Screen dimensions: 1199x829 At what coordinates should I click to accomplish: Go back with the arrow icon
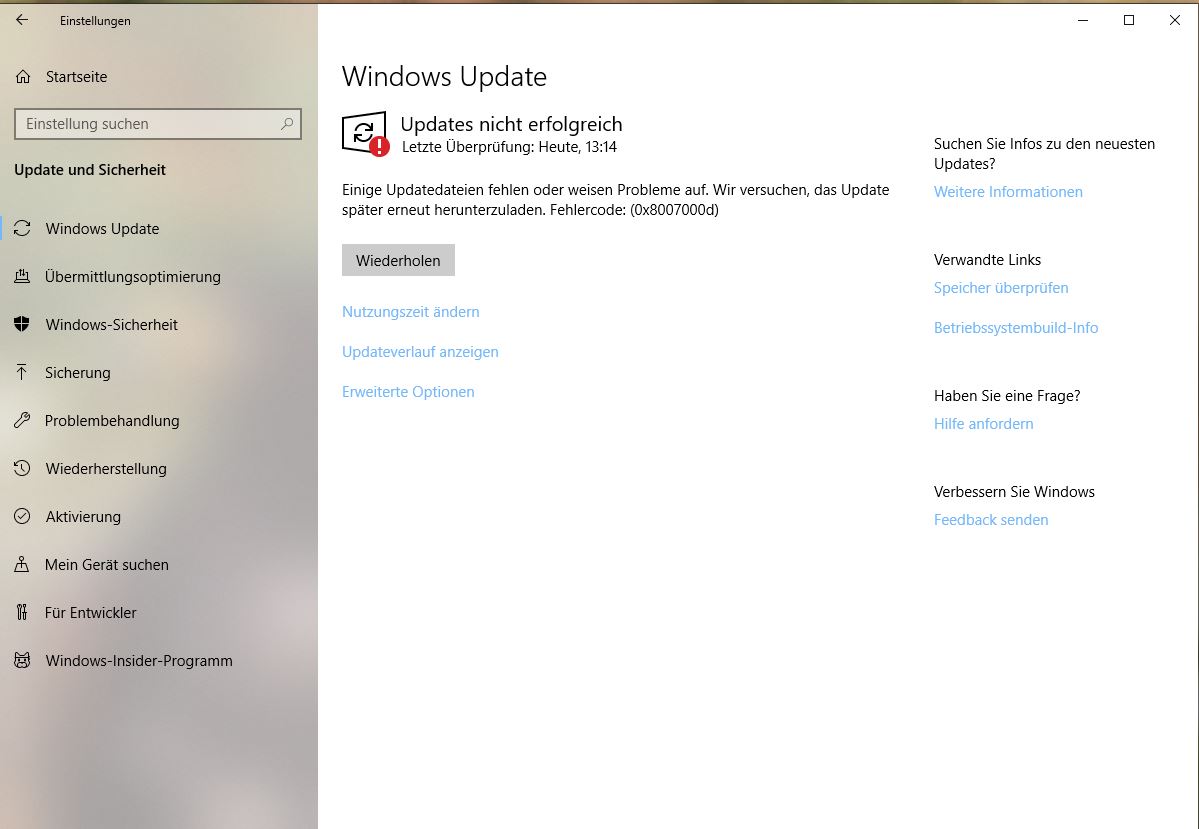[21, 21]
